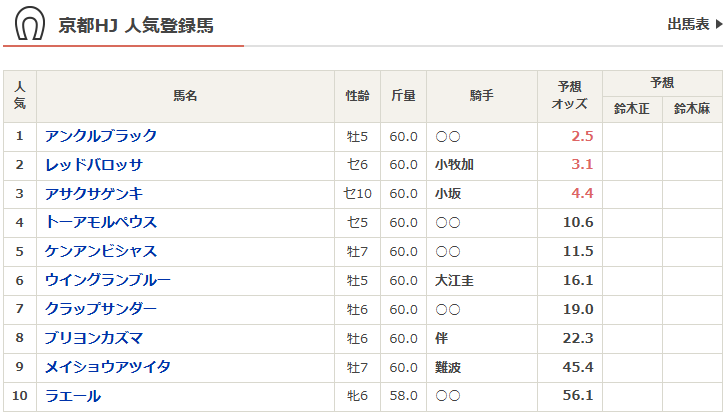Click the 予想オッズ column header
Image resolution: width=728 pixels, height=414 pixels.
(x=570, y=96)
